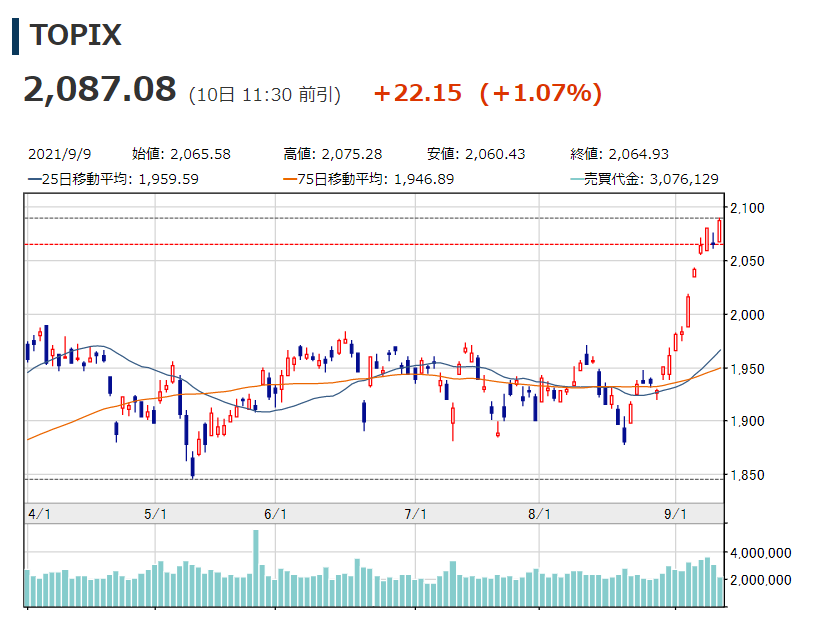Click the 安値: 2,060.43 value

click(476, 154)
